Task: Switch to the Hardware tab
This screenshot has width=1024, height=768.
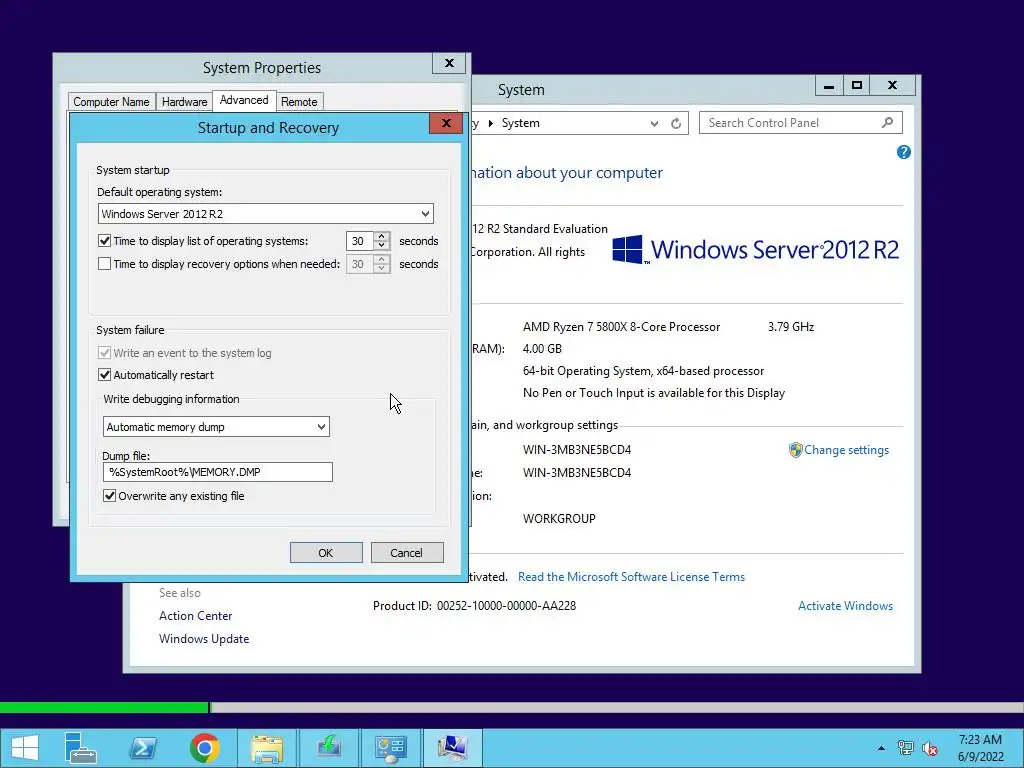Action: (184, 102)
